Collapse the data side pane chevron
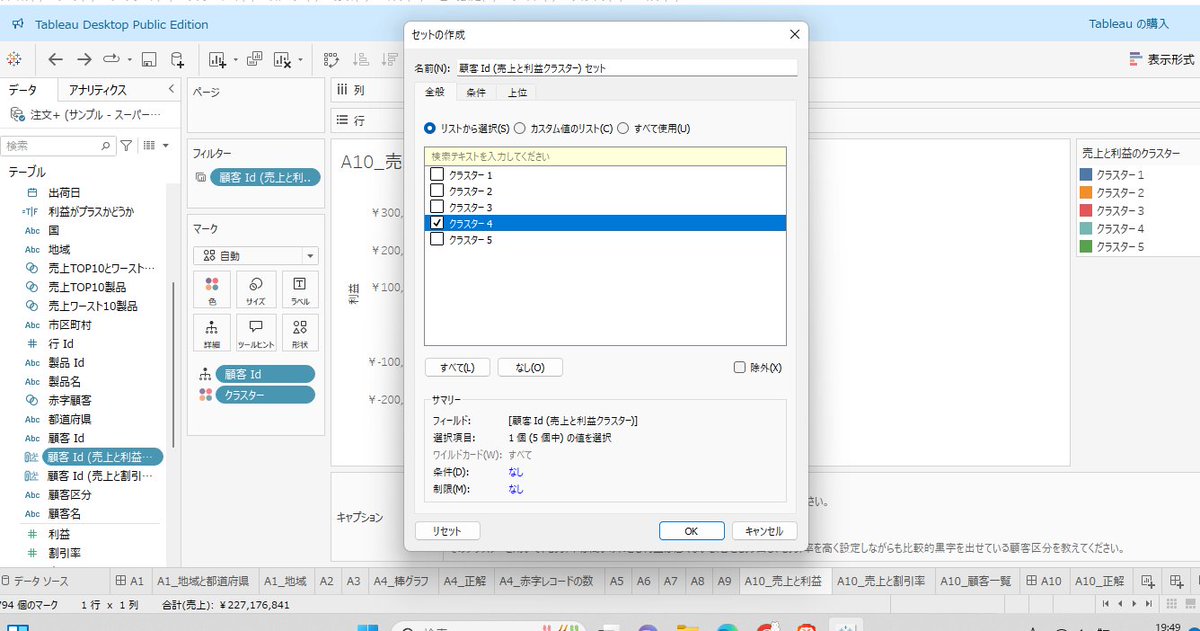Viewport: 1200px width, 631px height. tap(170, 89)
